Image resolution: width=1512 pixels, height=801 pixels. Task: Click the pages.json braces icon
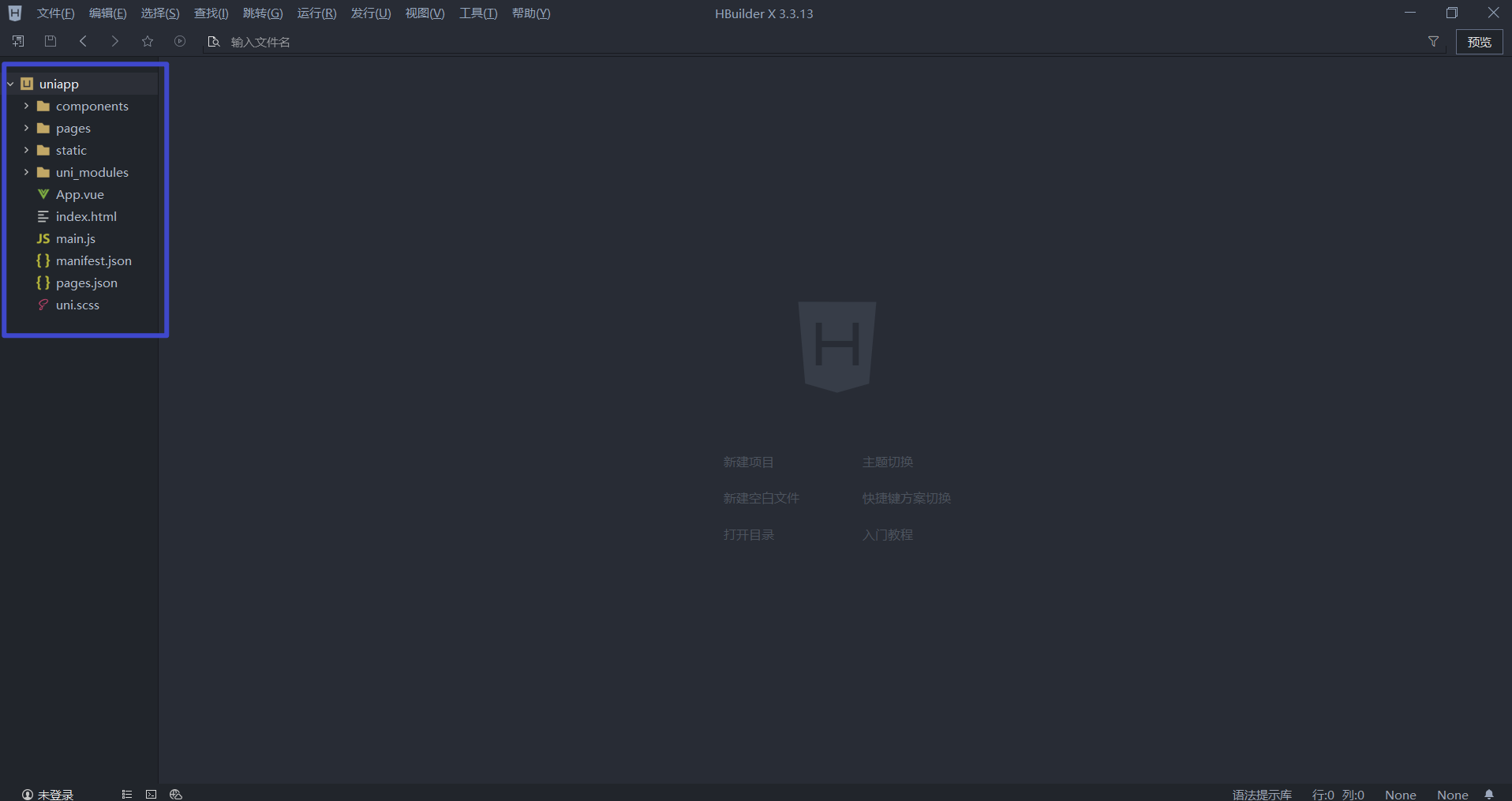(x=43, y=283)
